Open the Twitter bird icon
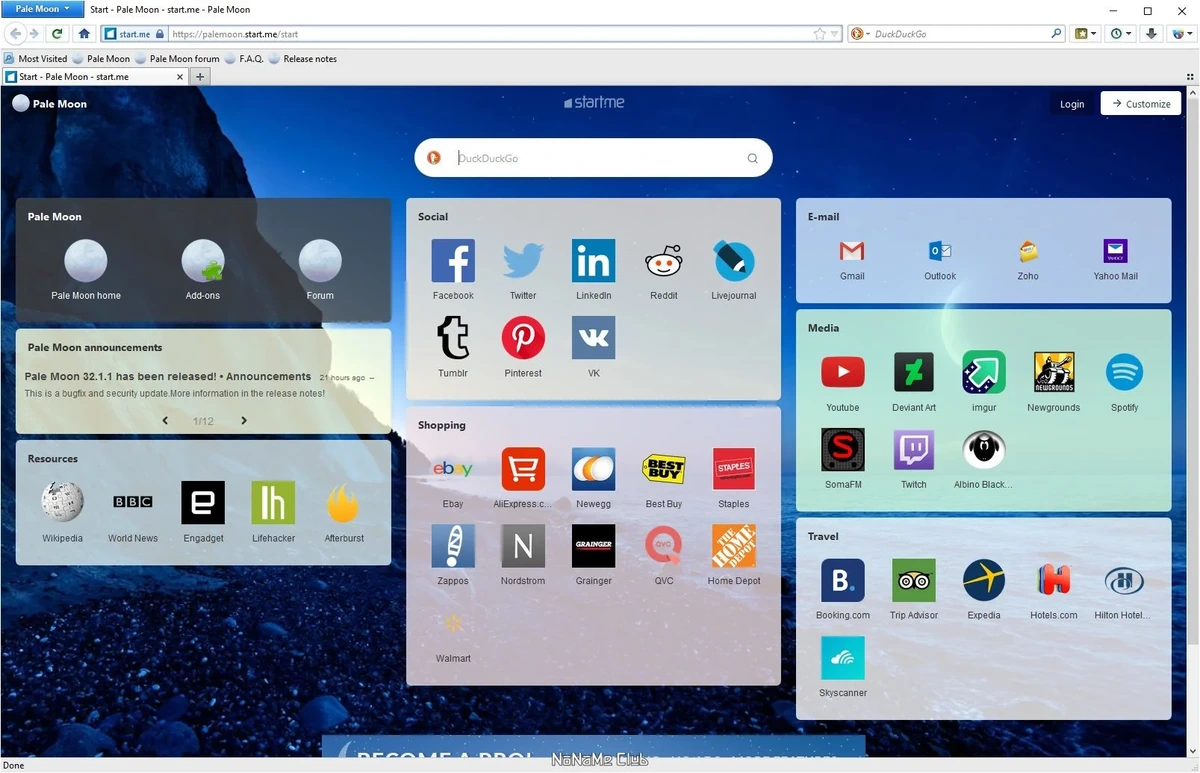This screenshot has width=1200, height=773. tap(523, 261)
